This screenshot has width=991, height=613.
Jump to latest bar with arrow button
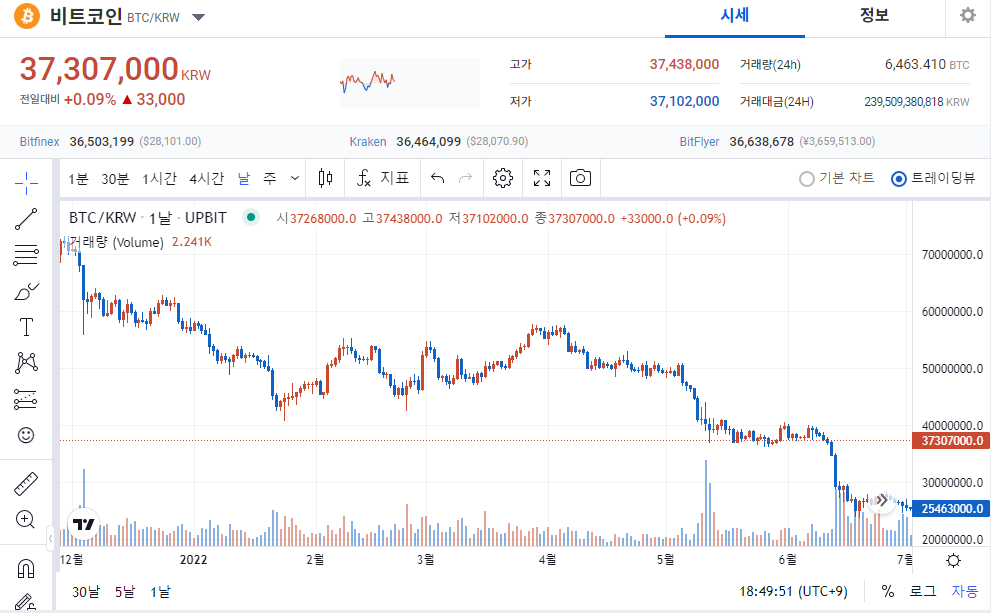tap(882, 501)
